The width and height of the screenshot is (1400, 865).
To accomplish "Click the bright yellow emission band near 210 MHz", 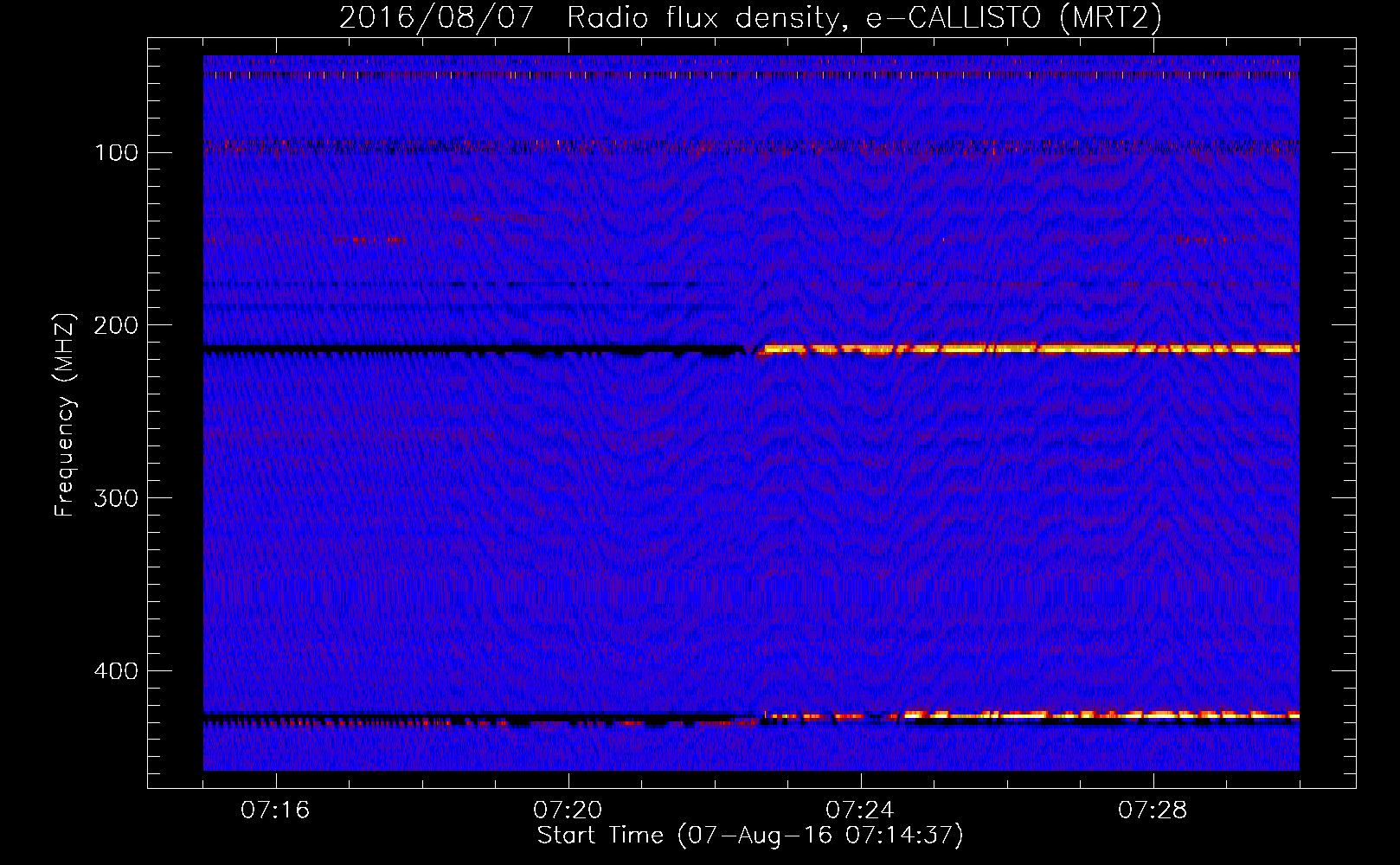I will tap(1030, 349).
